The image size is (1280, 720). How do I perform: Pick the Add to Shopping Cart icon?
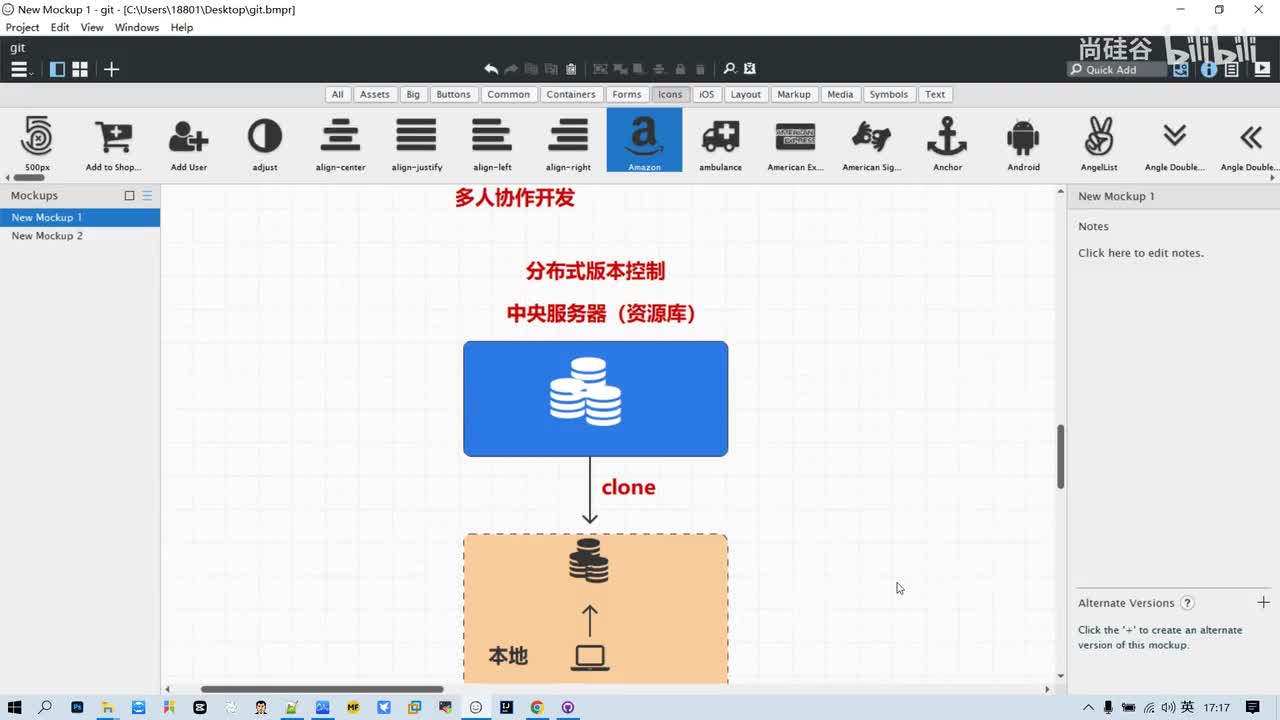tap(113, 142)
